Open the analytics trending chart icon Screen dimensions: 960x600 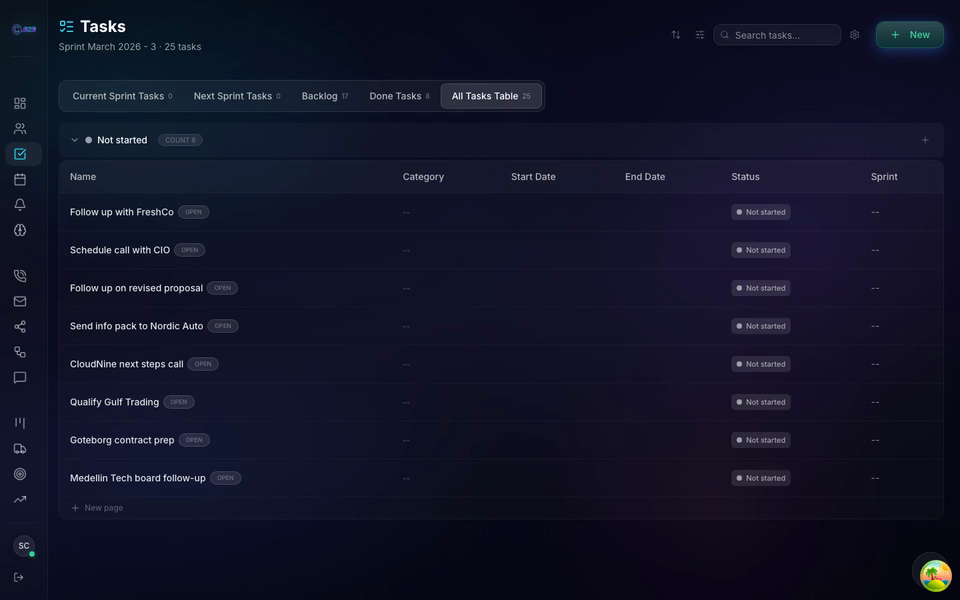click(20, 498)
